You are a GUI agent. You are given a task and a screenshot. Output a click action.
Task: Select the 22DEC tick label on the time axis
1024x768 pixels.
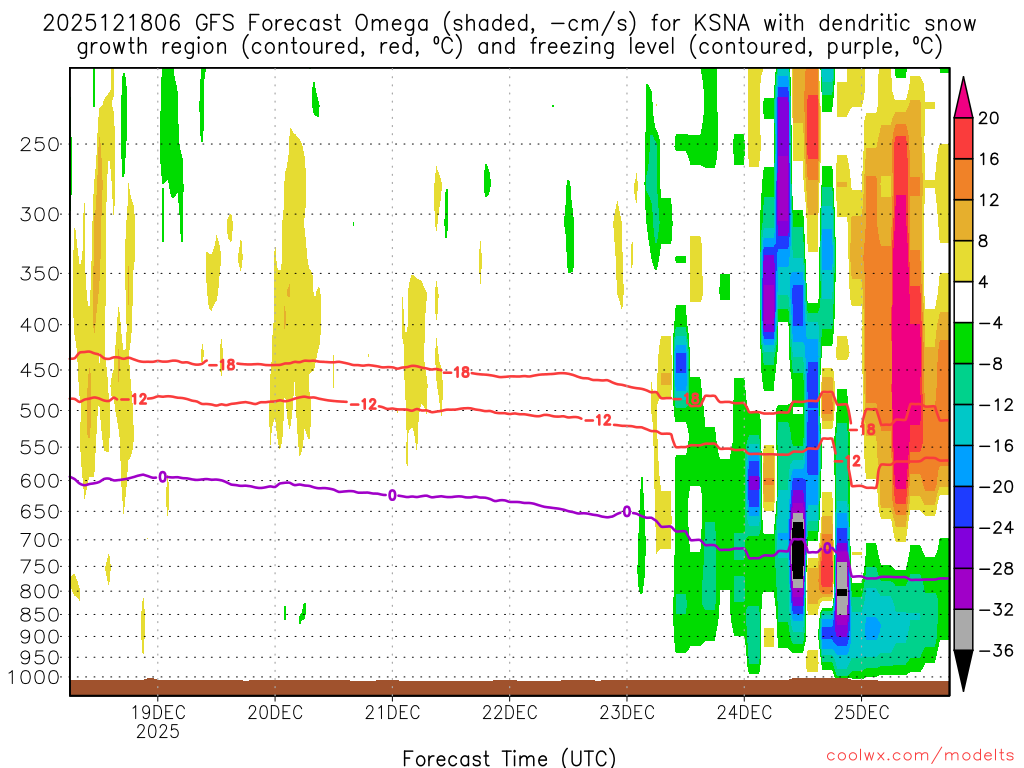pos(509,714)
